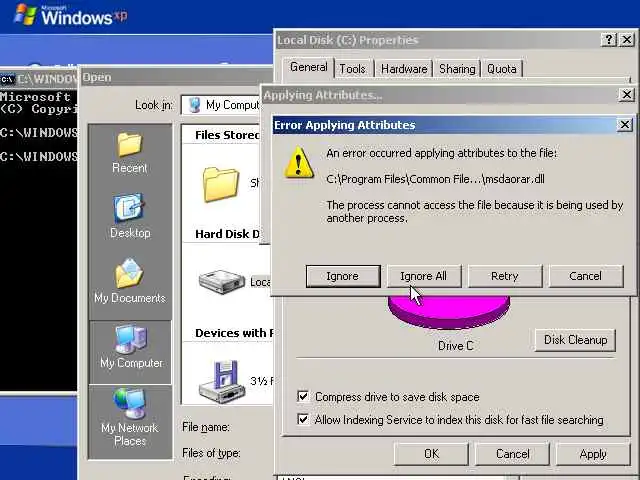Click the command prompt title bar icon
The image size is (640, 480).
(x=7, y=79)
